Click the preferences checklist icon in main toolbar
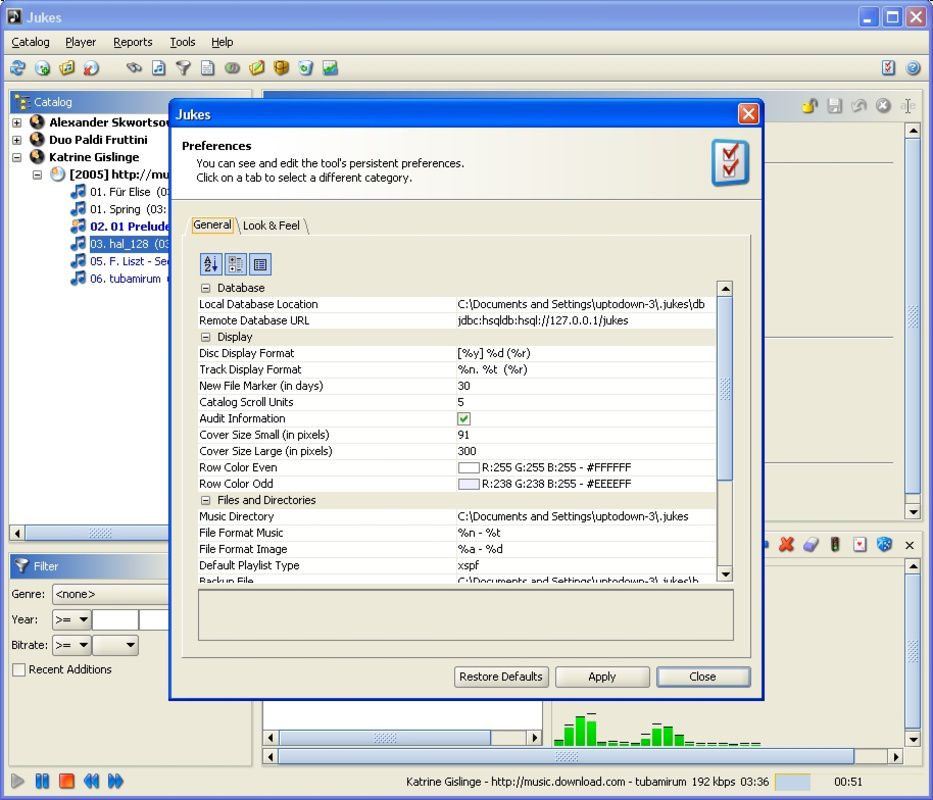933x800 pixels. click(888, 68)
